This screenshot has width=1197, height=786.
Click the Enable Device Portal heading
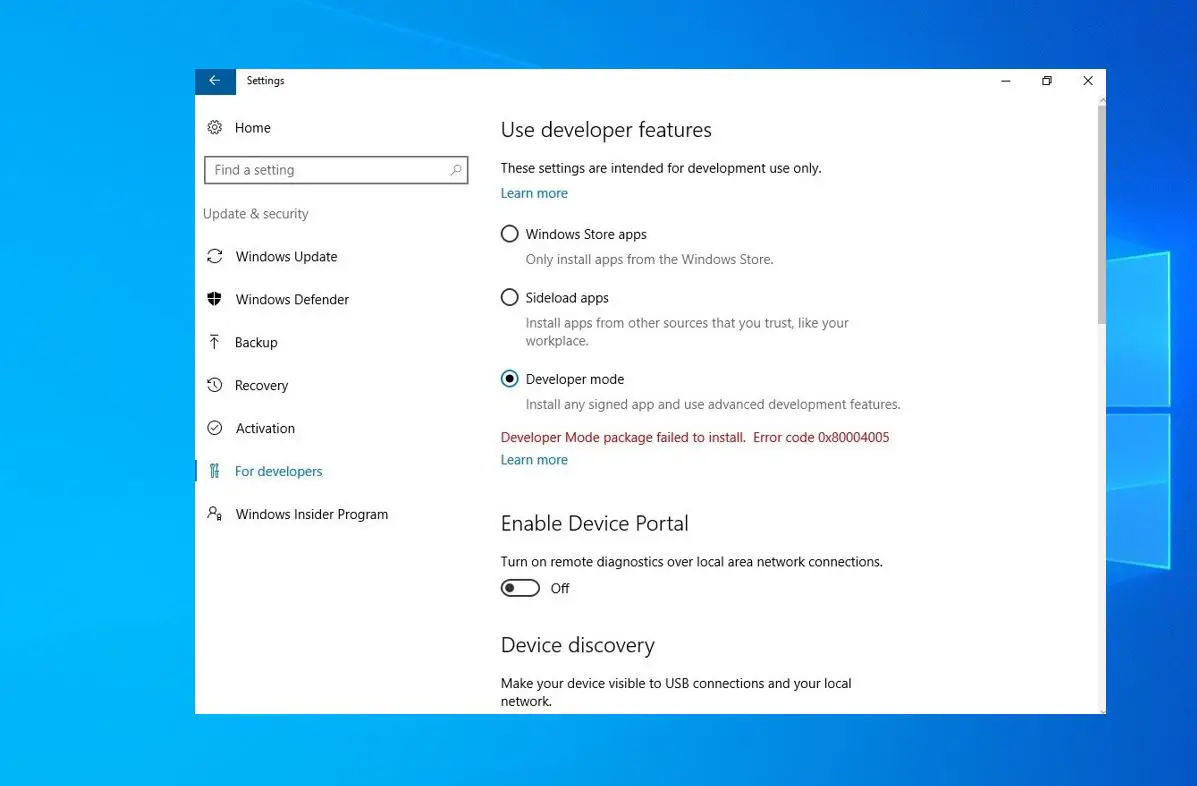595,523
